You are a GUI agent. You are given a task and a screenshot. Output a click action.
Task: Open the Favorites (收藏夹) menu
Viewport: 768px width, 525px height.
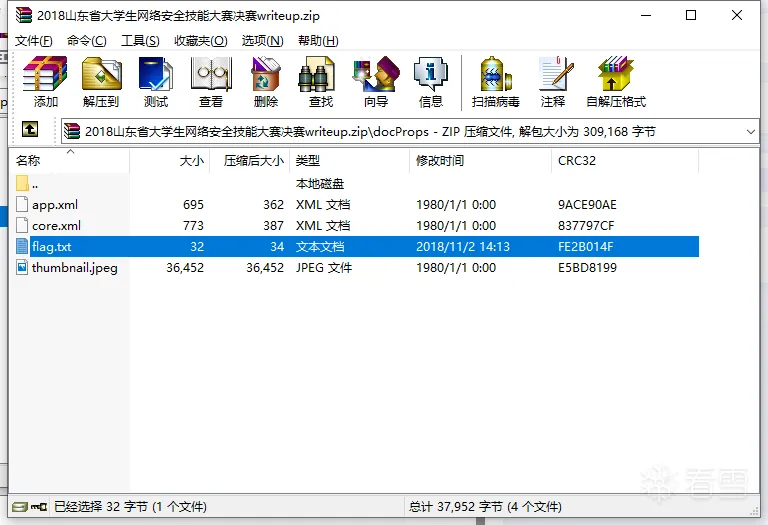(201, 41)
